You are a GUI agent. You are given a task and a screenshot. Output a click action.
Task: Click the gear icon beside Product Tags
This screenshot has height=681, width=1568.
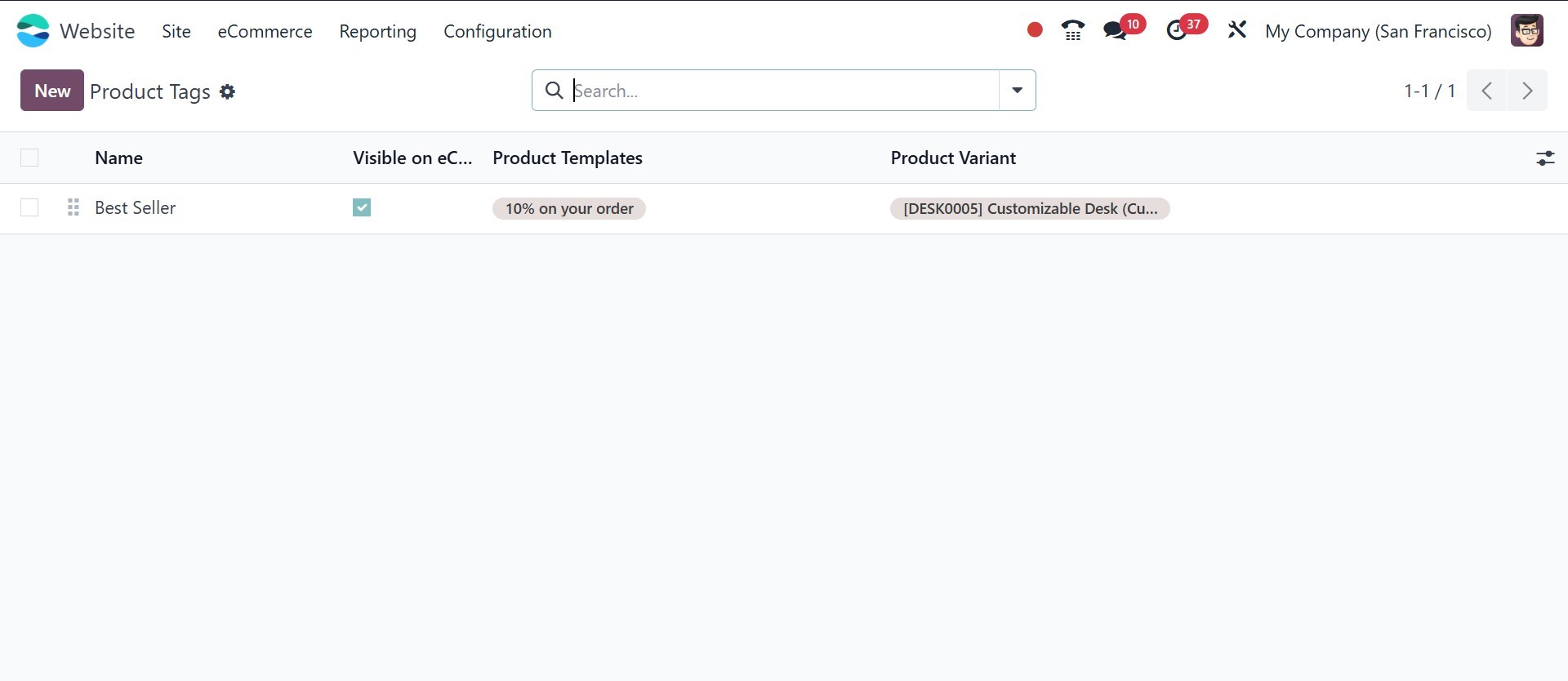pos(228,92)
